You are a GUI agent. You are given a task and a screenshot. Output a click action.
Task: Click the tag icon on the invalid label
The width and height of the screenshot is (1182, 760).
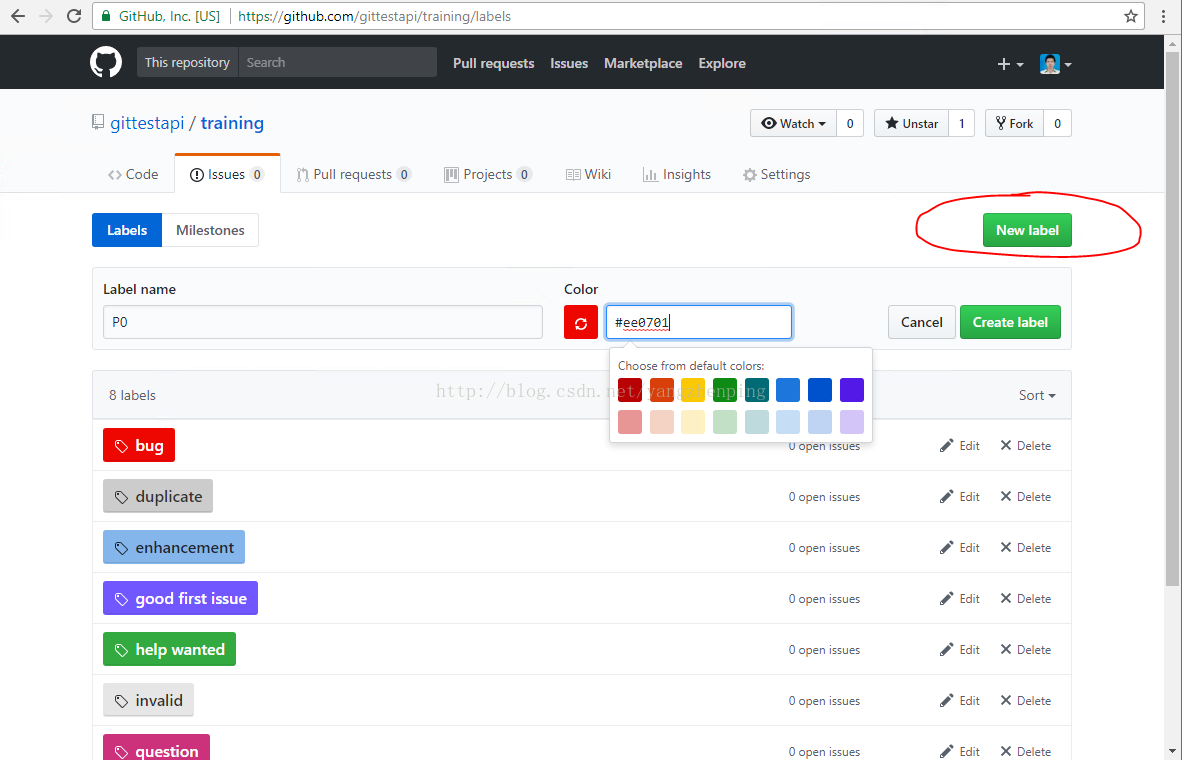pos(121,701)
